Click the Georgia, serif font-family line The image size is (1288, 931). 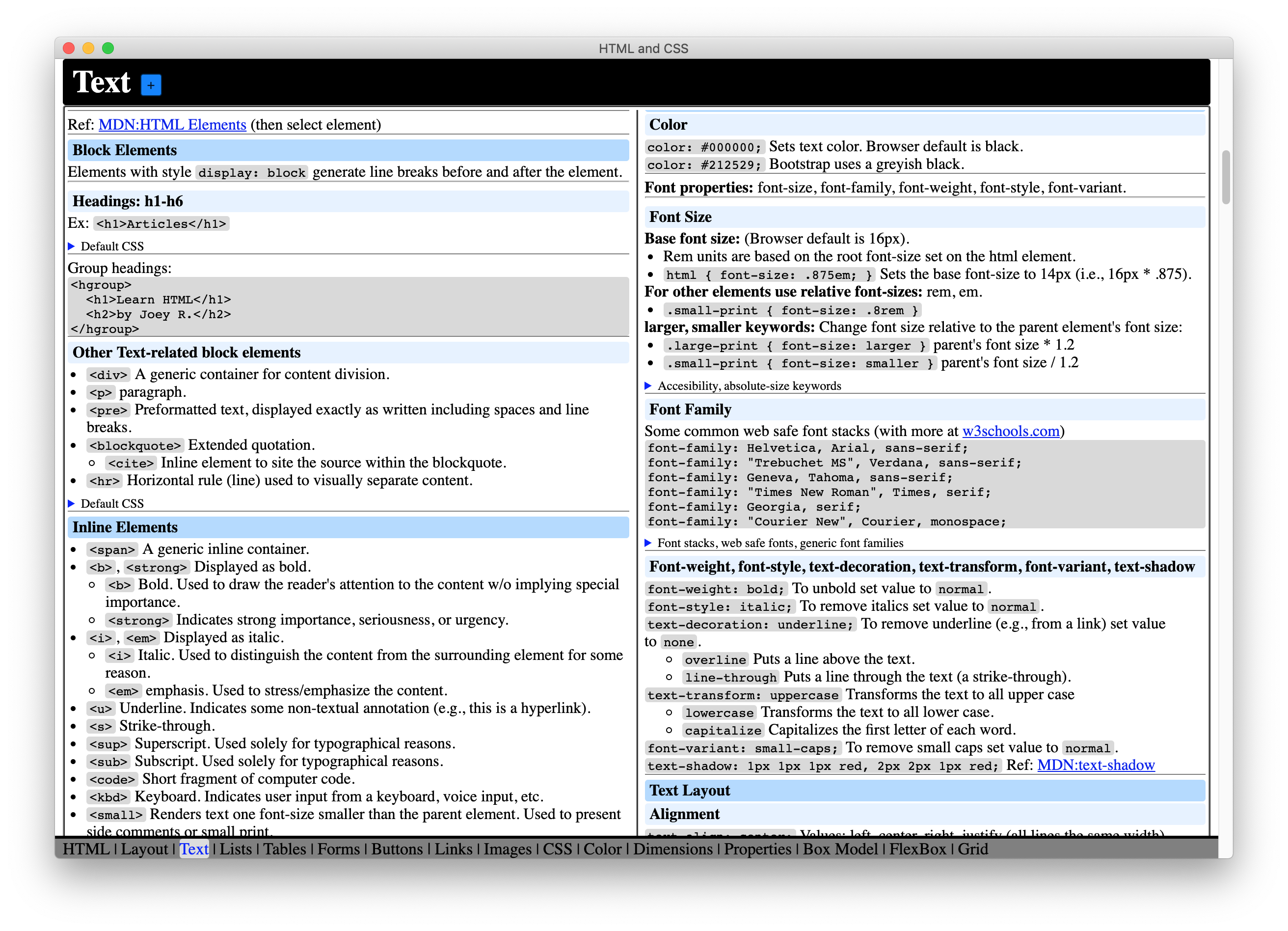point(755,507)
